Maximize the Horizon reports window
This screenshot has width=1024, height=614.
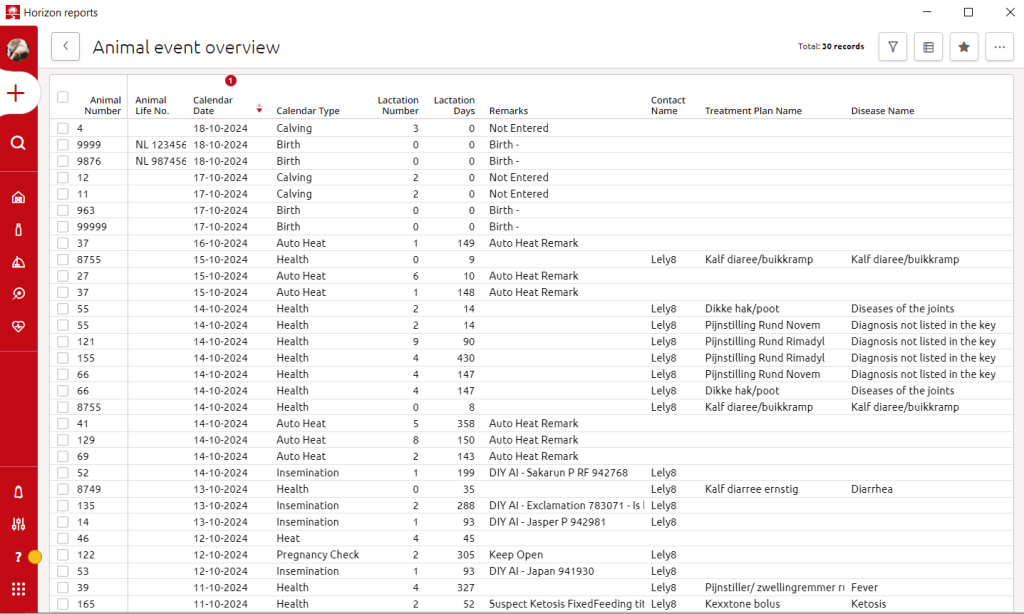pyautogui.click(x=968, y=12)
